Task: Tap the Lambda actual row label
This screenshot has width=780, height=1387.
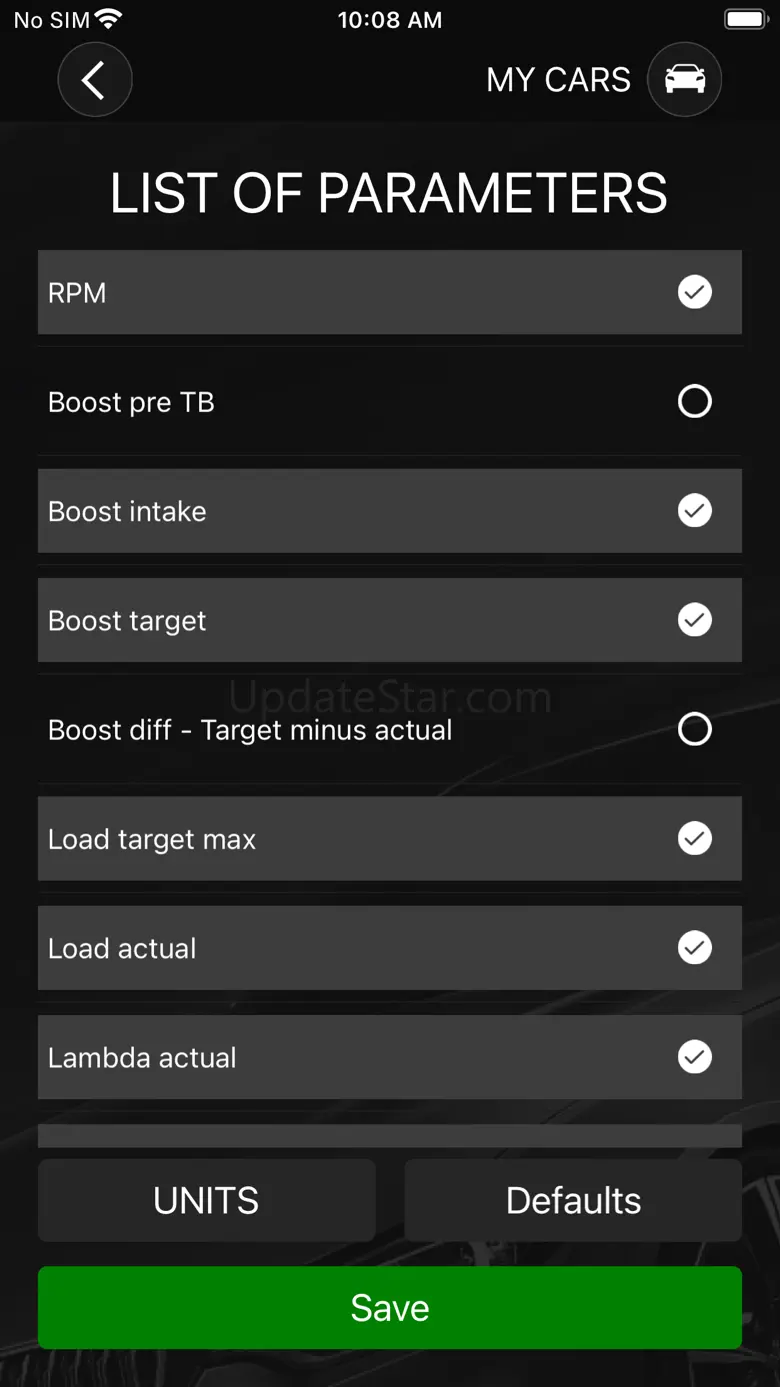Action: pos(142,1057)
